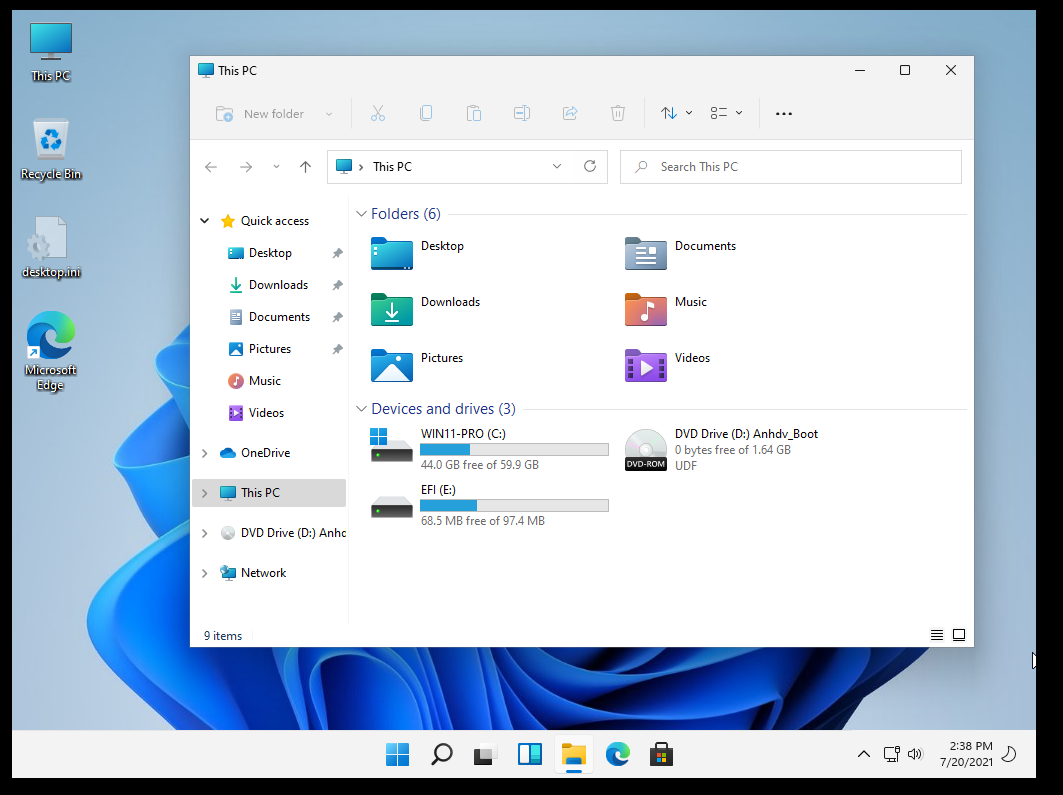The height and width of the screenshot is (795, 1063).
Task: Expand the Network tree node
Action: (205, 573)
